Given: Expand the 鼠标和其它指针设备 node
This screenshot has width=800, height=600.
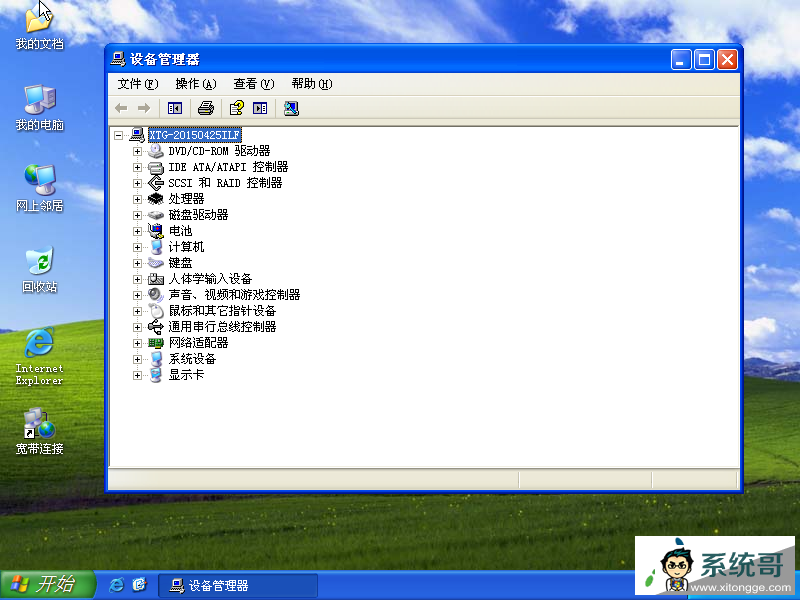Looking at the screenshot, I should click(x=137, y=311).
